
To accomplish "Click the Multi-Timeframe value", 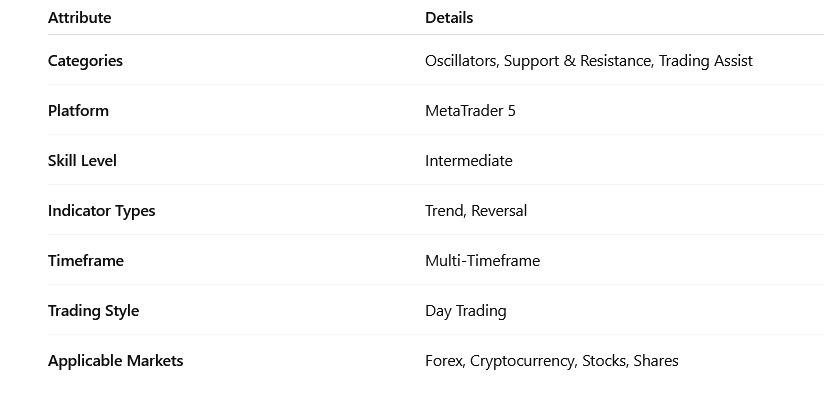I will 482,261.
